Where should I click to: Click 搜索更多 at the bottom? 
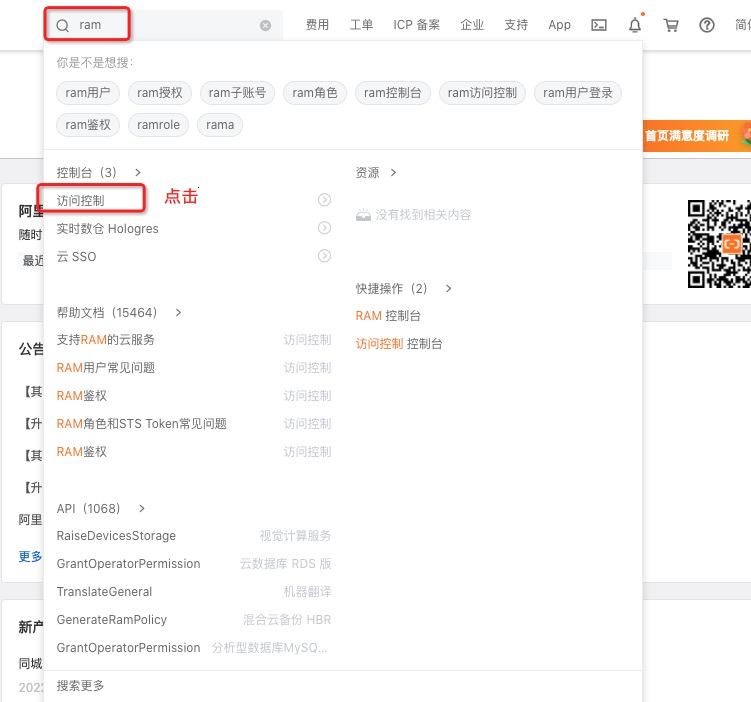tap(80, 685)
